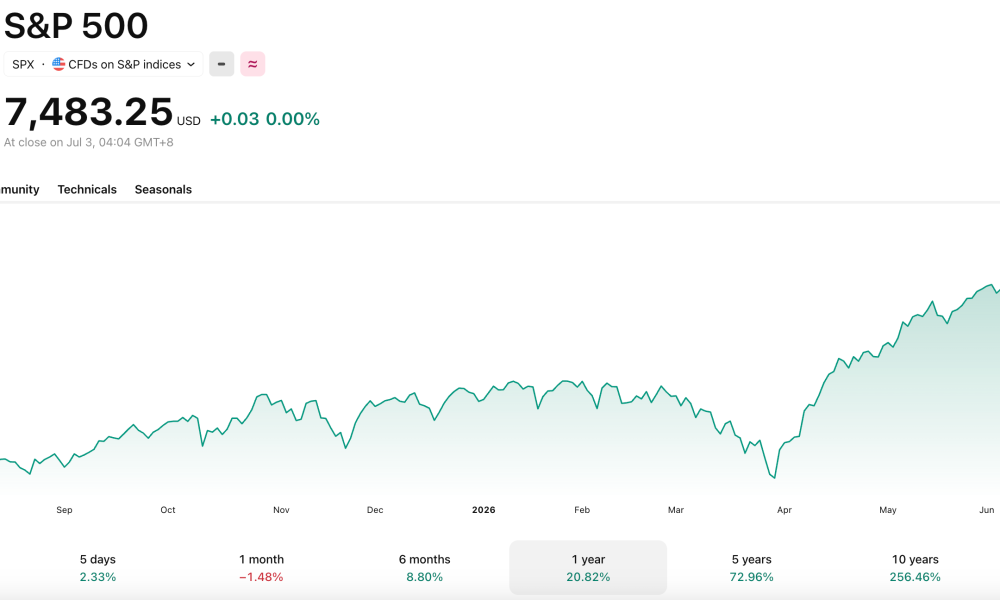The width and height of the screenshot is (1000, 600).
Task: Click the Jun label on chart axis
Action: pyautogui.click(x=987, y=510)
